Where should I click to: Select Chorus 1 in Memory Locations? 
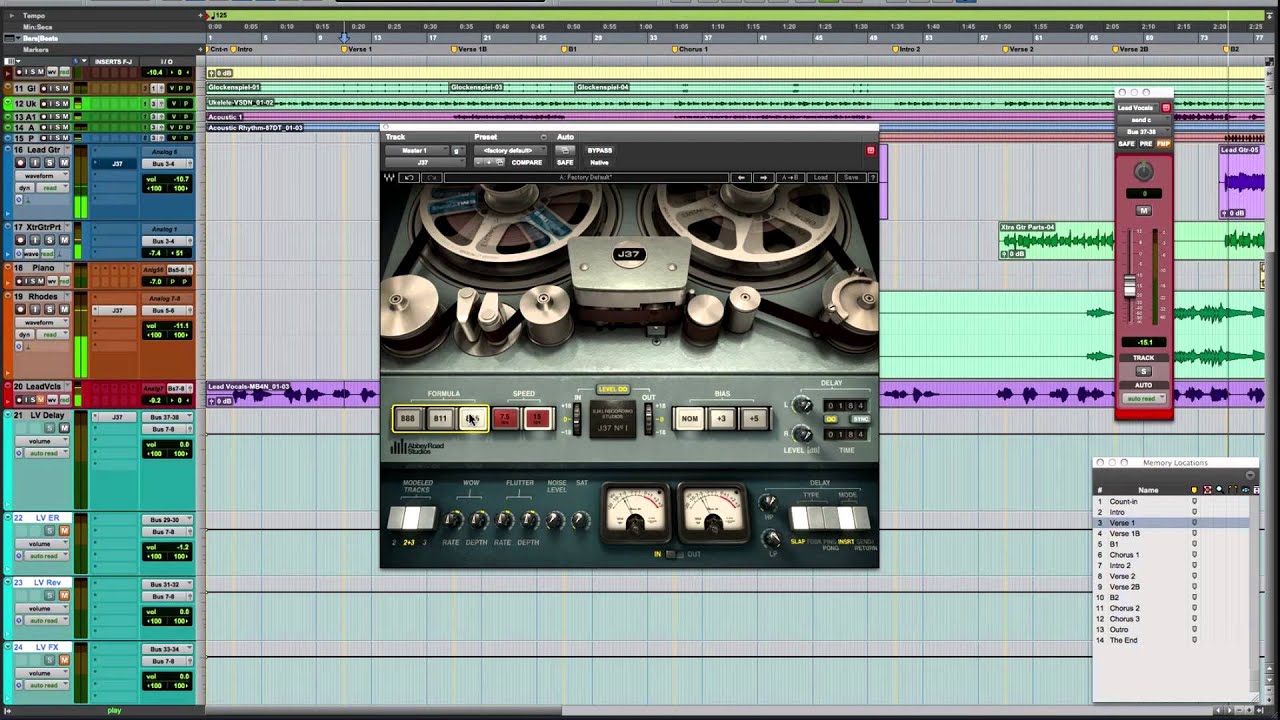point(1124,555)
